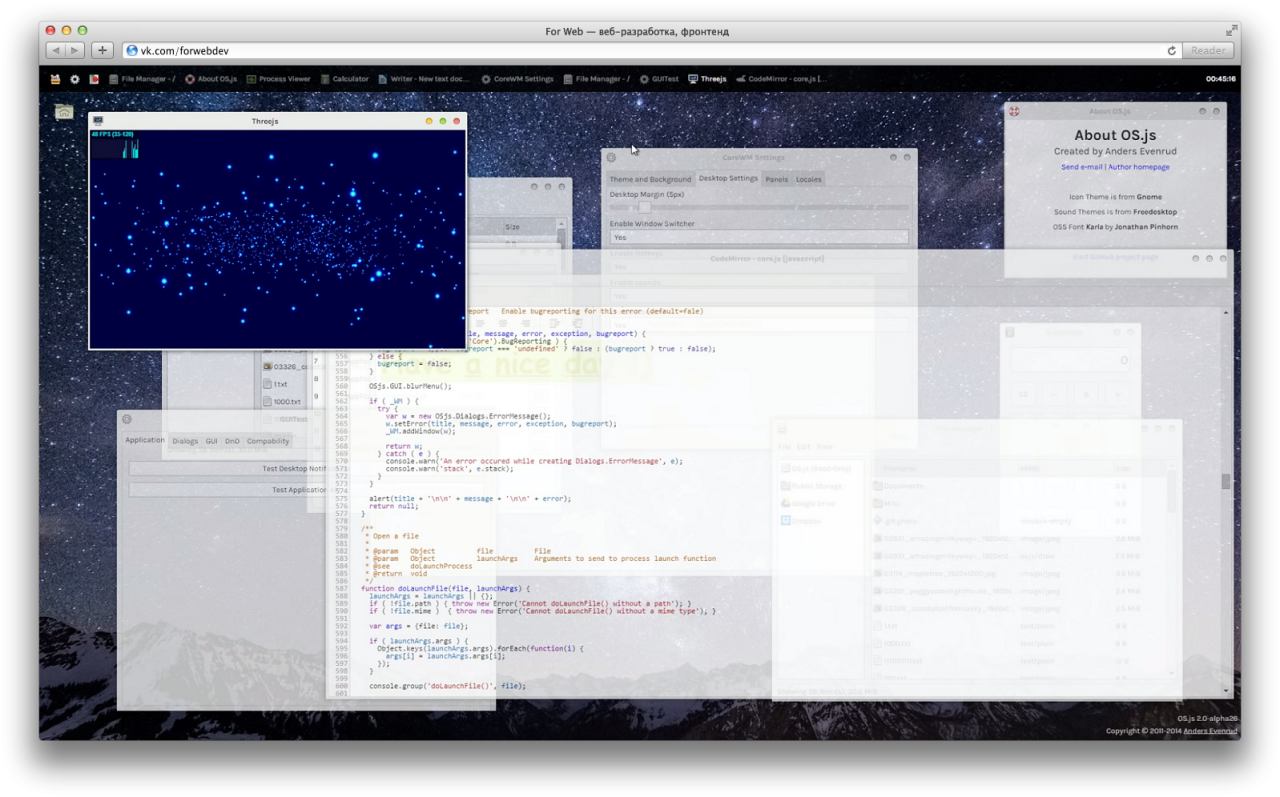Open the GUI tab in GUITest
1280x797 pixels.
click(x=212, y=440)
